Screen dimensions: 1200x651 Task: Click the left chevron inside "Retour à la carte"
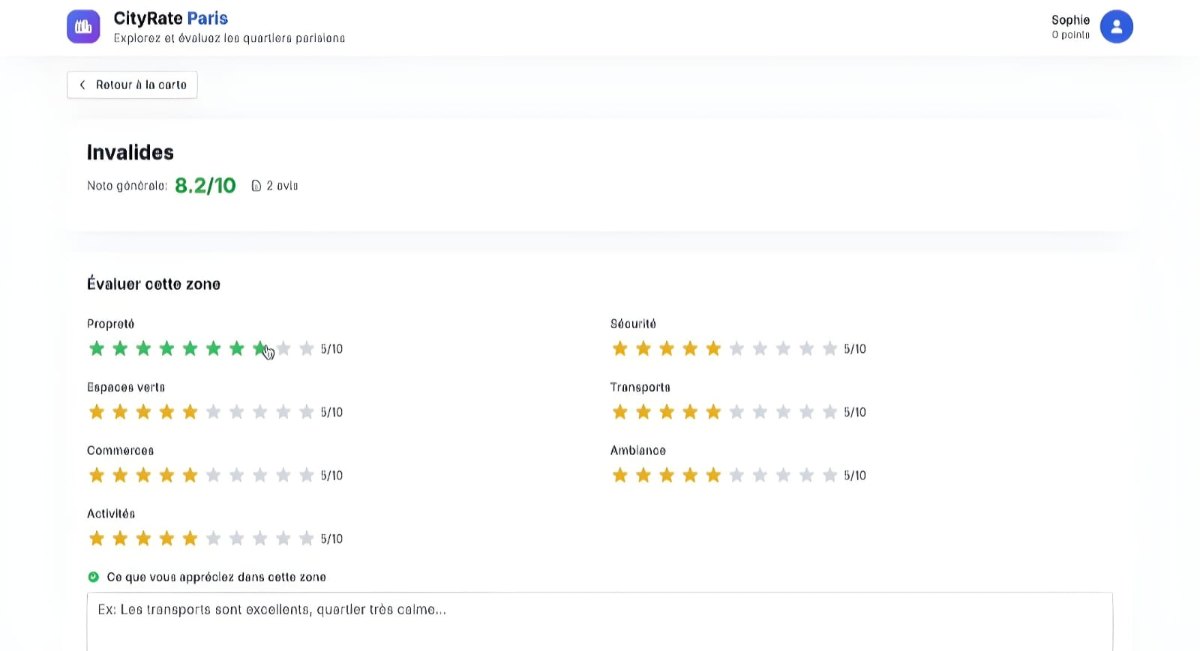pyautogui.click(x=82, y=84)
